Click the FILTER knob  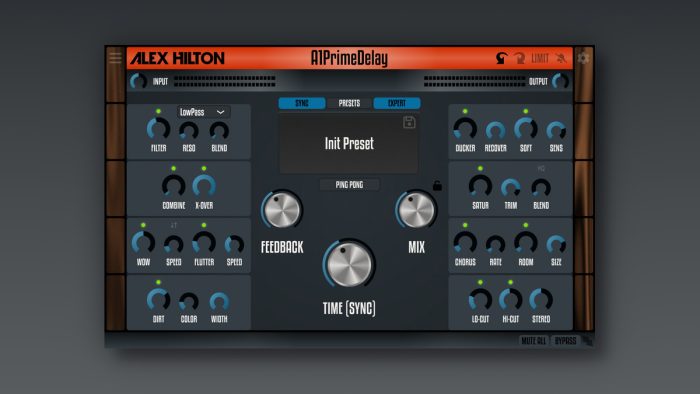pos(158,129)
